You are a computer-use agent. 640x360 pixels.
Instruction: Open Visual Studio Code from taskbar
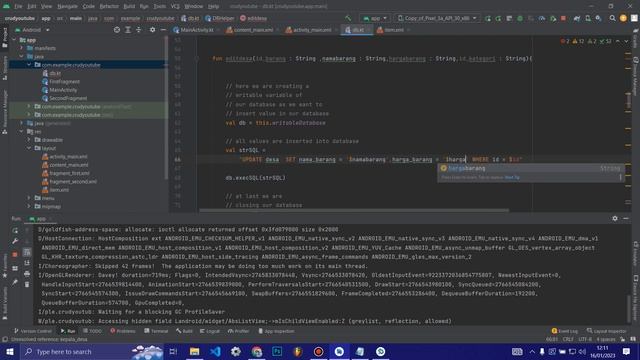[215, 351]
